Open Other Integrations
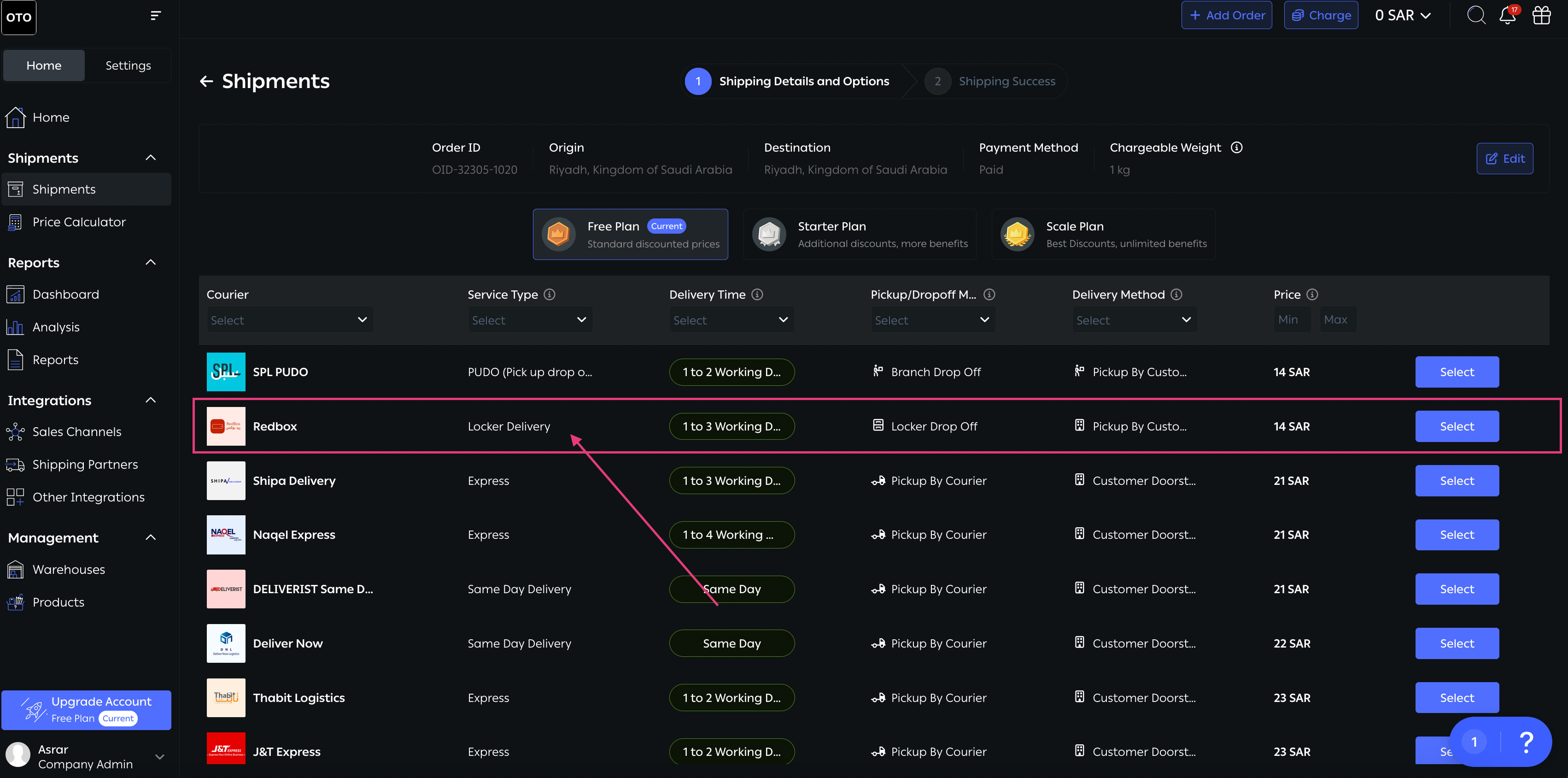This screenshot has width=1568, height=778. pos(86,497)
